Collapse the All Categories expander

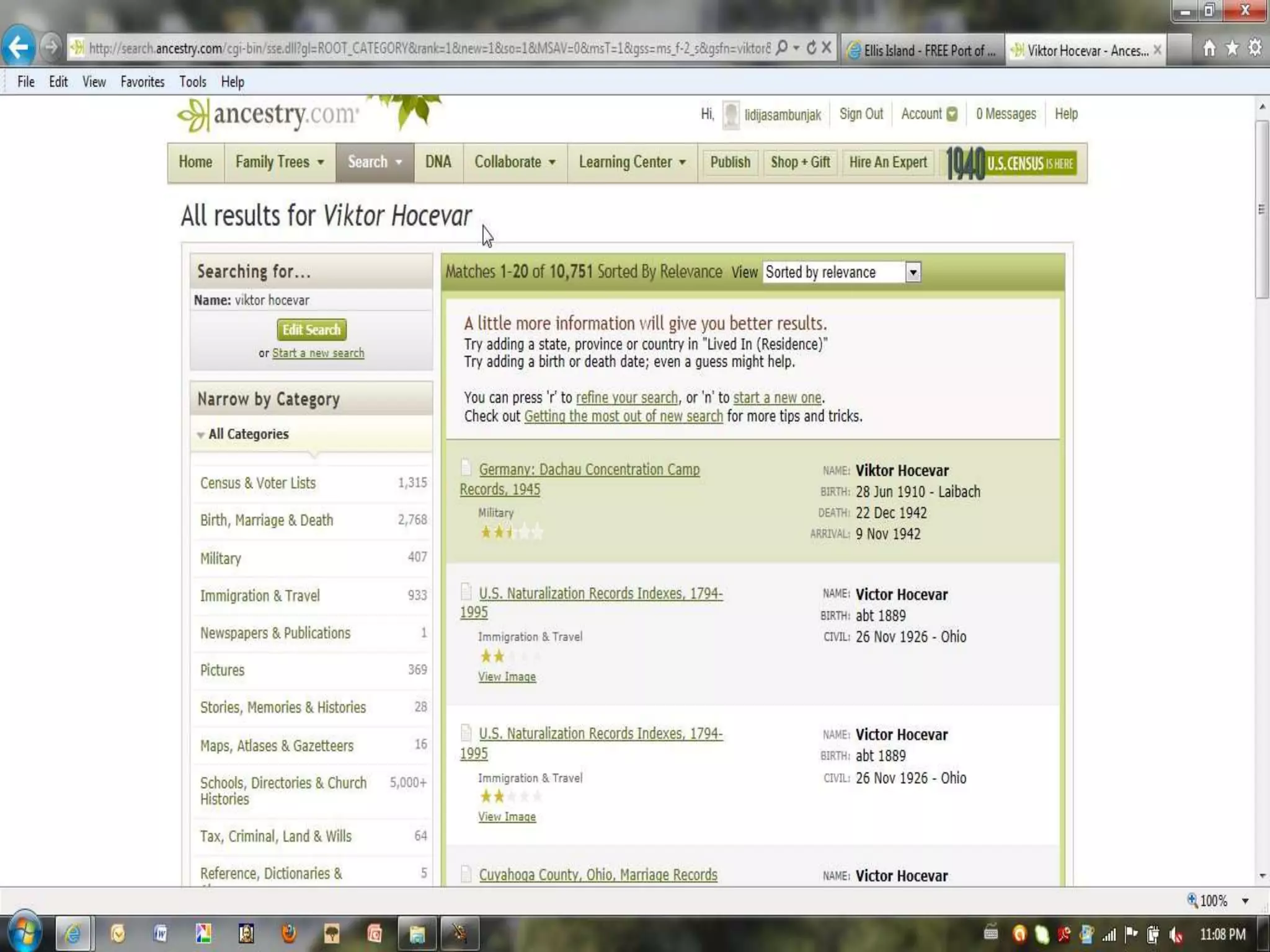(x=200, y=435)
